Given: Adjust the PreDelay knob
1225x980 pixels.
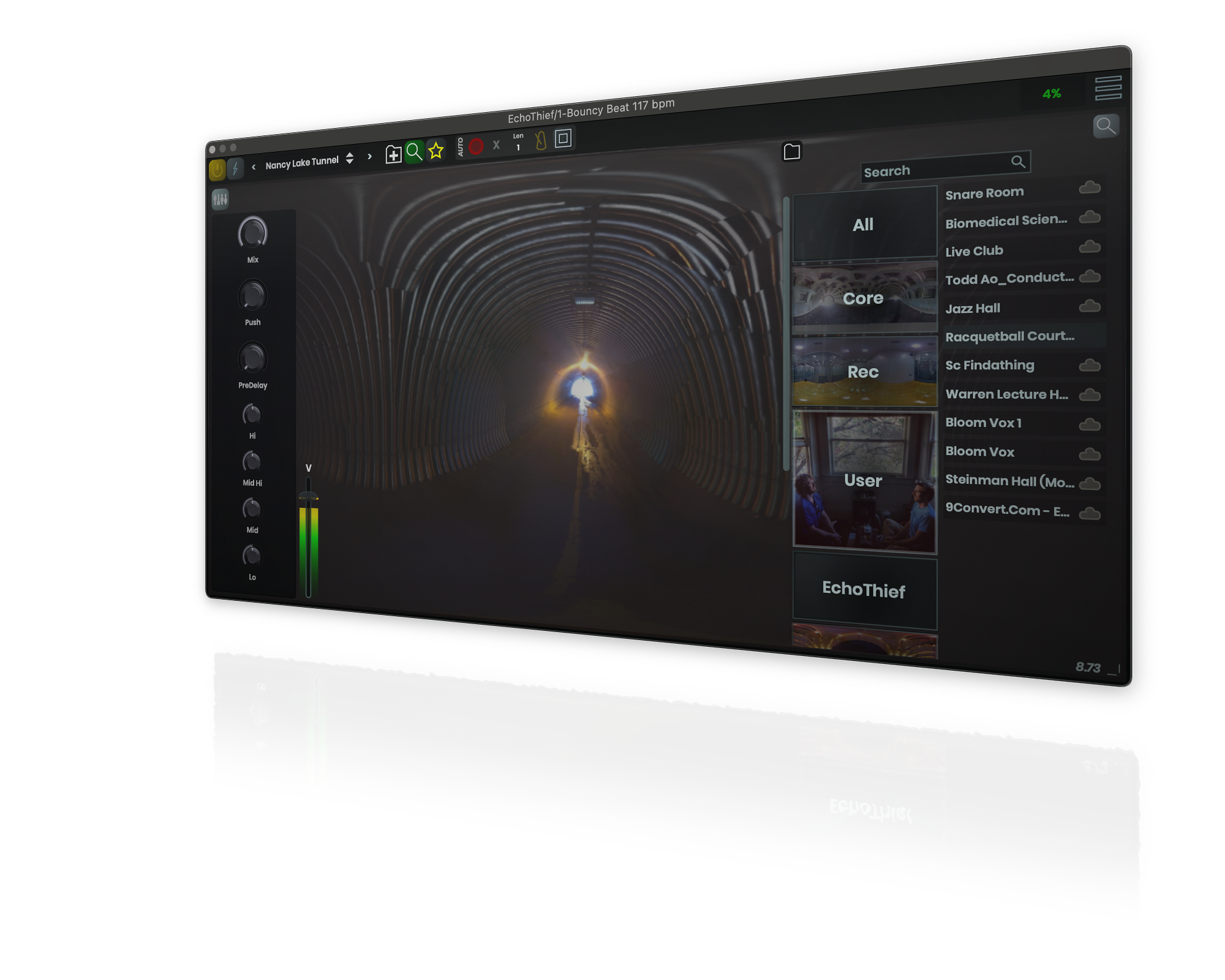Looking at the screenshot, I should click(252, 358).
